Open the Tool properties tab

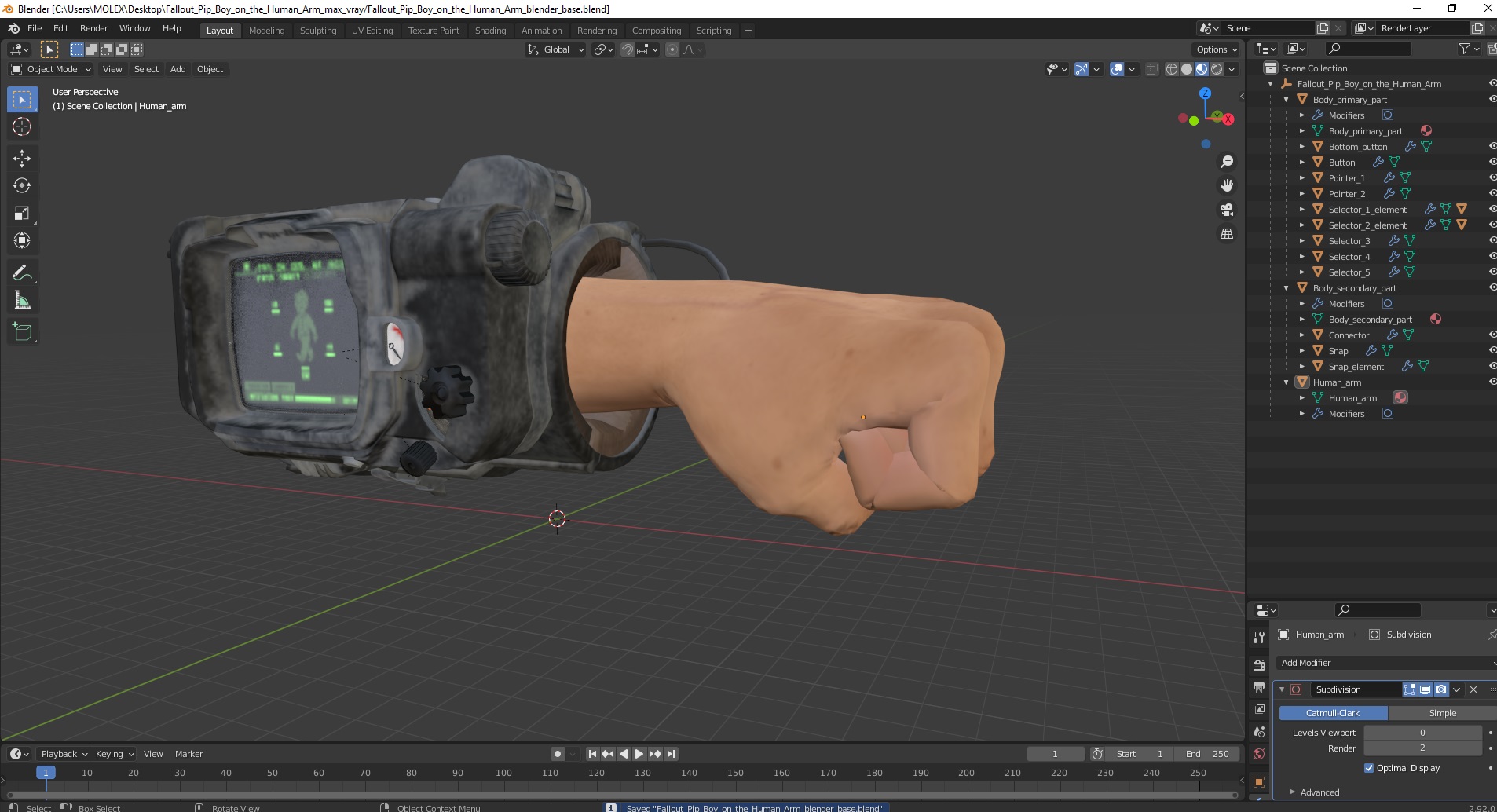(1259, 638)
